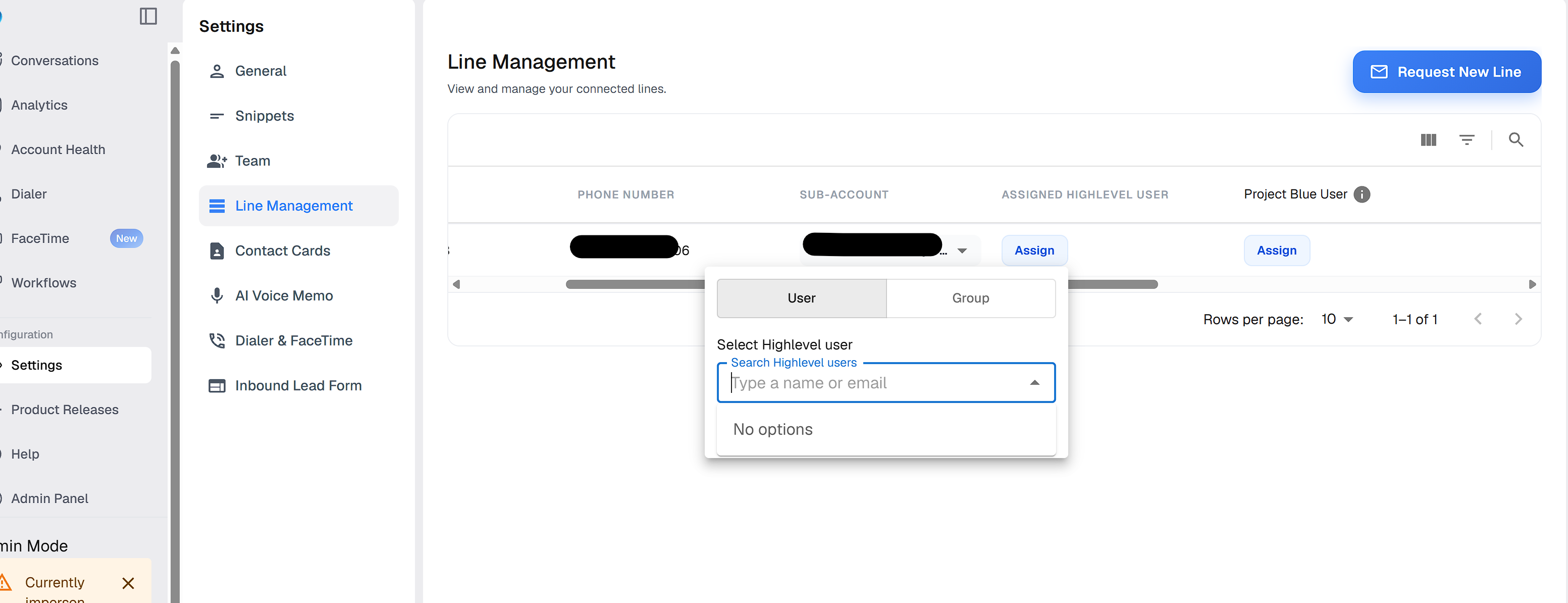The height and width of the screenshot is (603, 1568).
Task: Click table horizontal scrollbar left arrow
Action: click(x=456, y=284)
